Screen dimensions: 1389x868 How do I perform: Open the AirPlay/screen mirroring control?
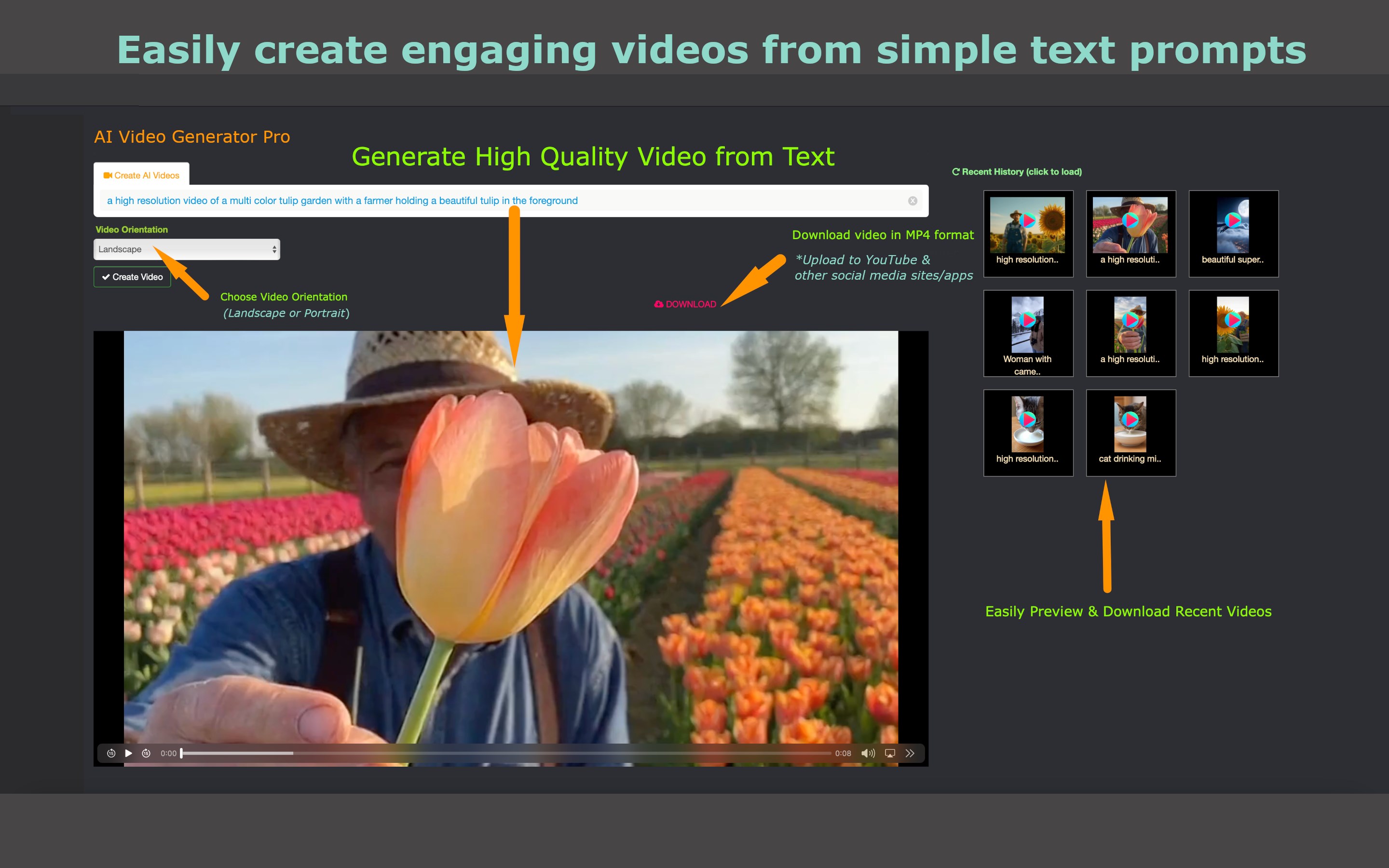coord(890,753)
